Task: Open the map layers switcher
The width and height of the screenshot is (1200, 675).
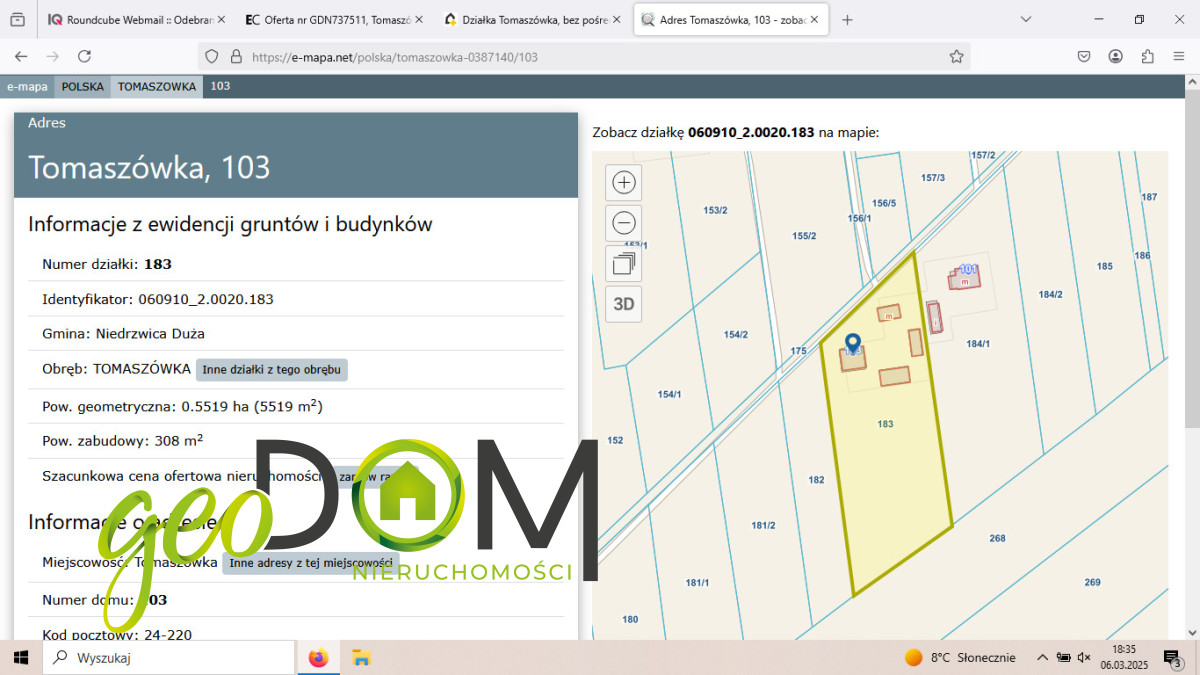Action: point(624,264)
